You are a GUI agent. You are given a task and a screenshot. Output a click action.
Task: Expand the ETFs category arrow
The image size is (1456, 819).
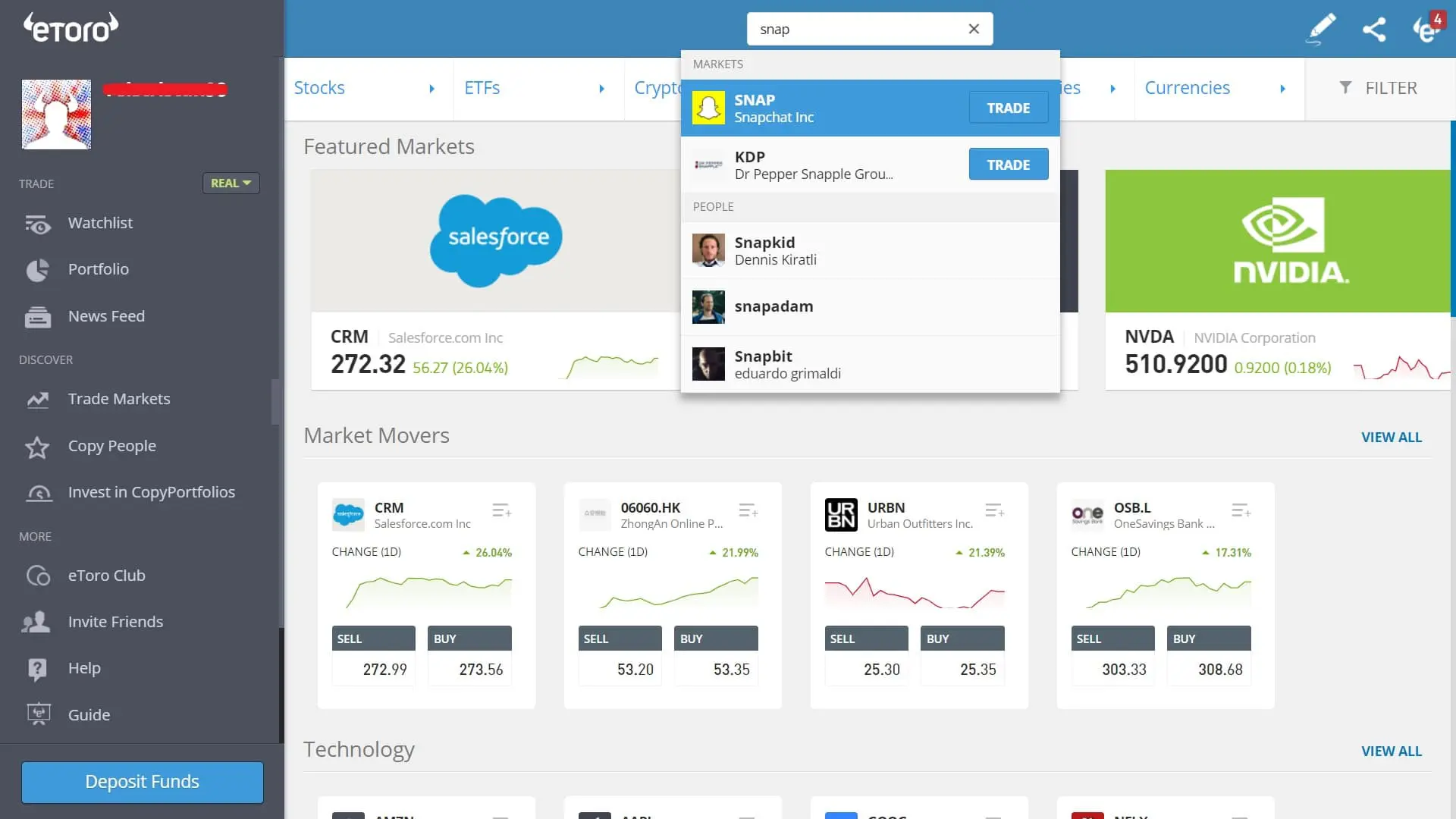[x=601, y=89]
